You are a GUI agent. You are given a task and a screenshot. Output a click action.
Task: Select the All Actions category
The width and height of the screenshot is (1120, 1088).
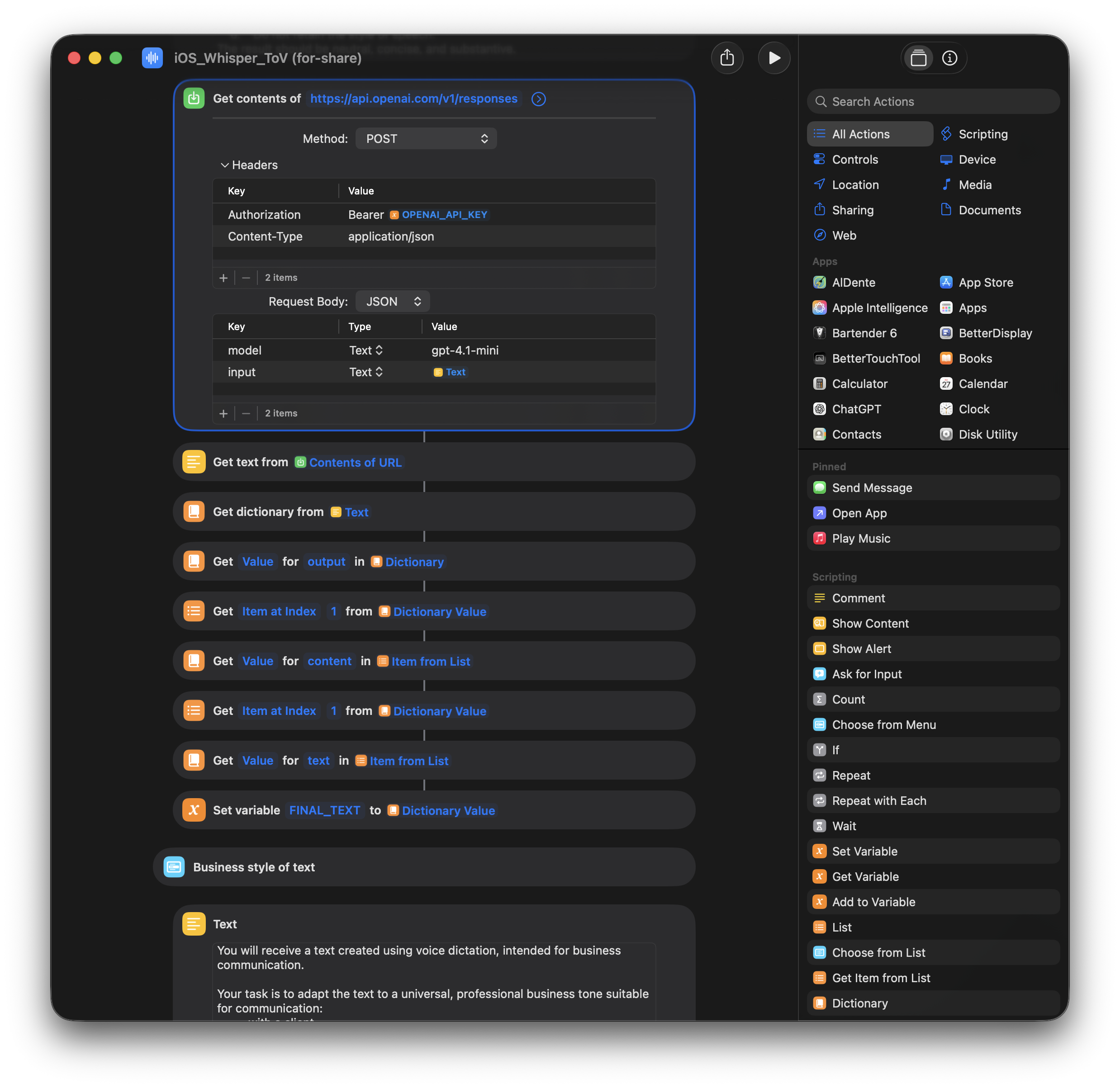[869, 134]
